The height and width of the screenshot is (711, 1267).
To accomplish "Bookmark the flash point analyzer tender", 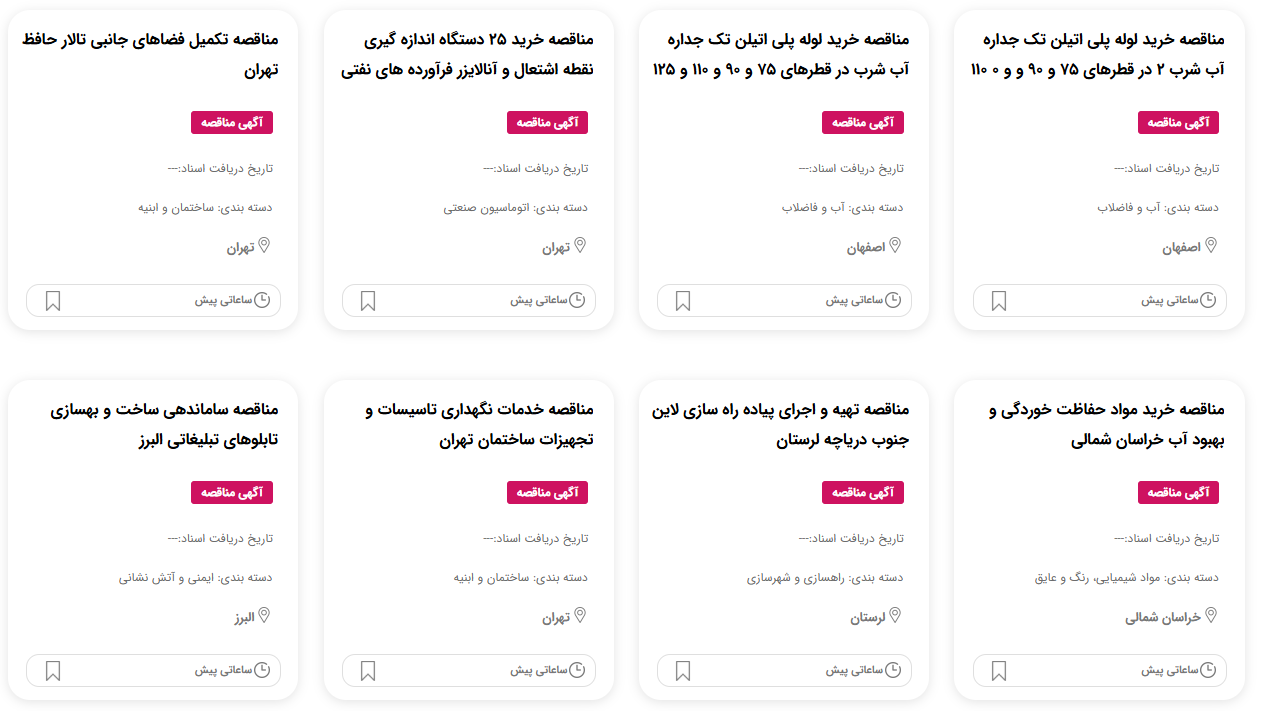I will [x=368, y=301].
